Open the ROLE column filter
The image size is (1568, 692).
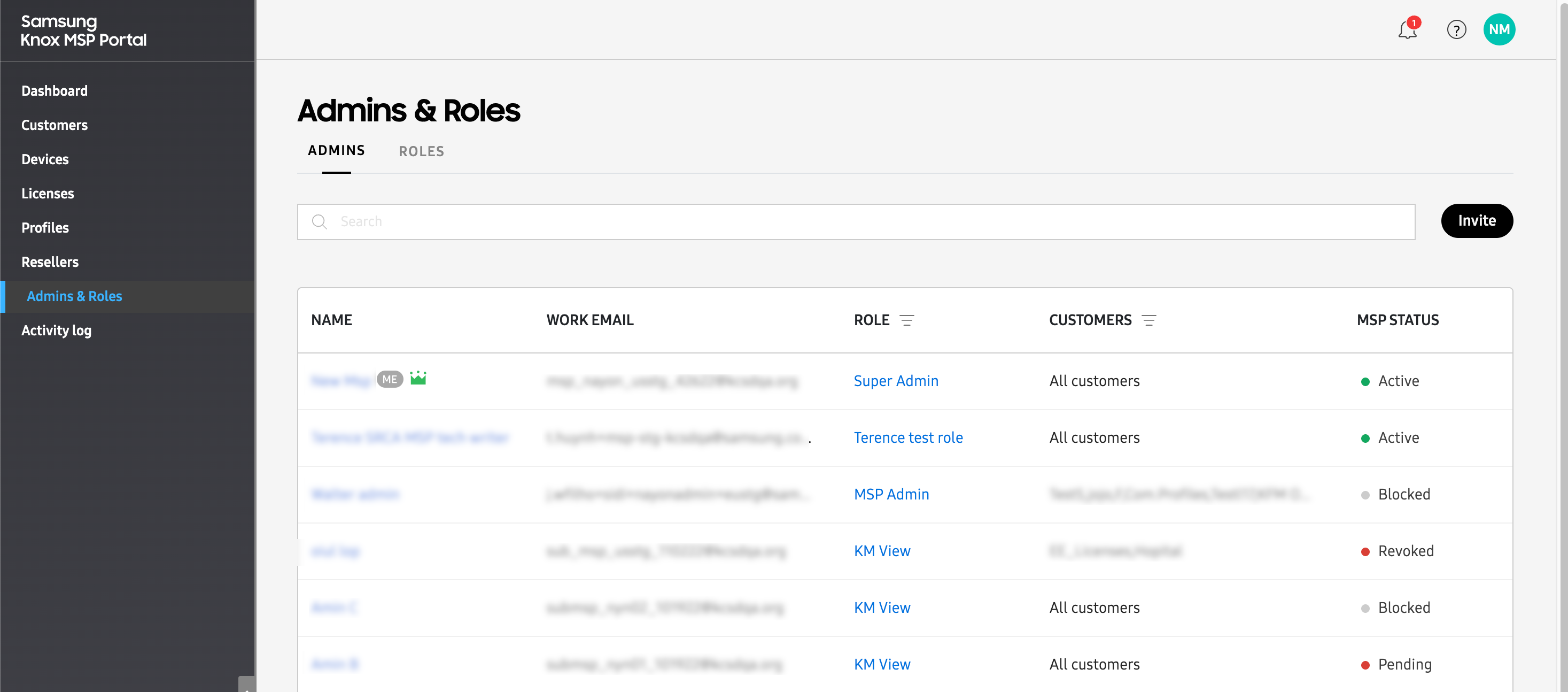pos(906,320)
